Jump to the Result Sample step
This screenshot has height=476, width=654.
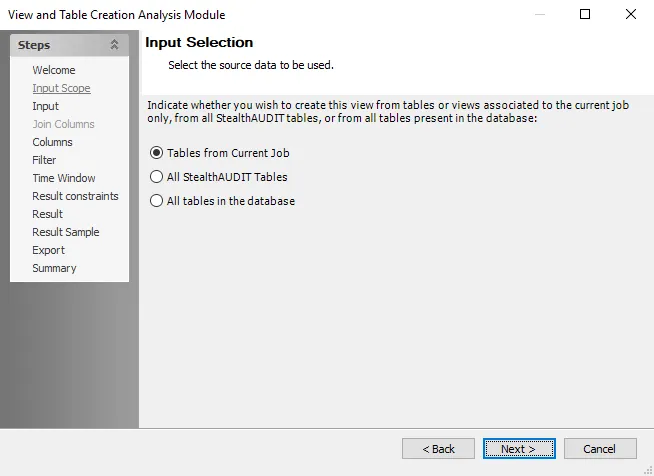point(66,232)
